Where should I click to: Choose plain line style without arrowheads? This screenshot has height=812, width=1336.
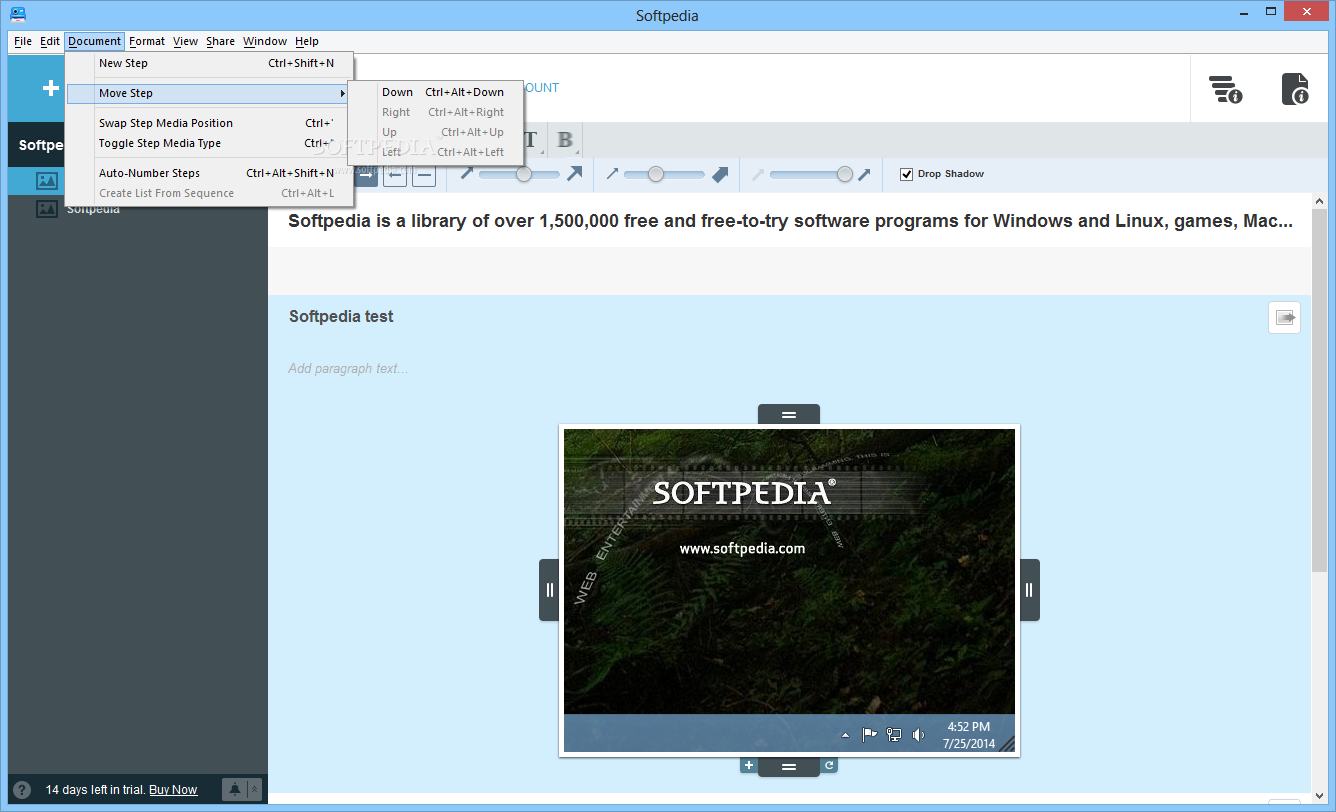point(424,175)
